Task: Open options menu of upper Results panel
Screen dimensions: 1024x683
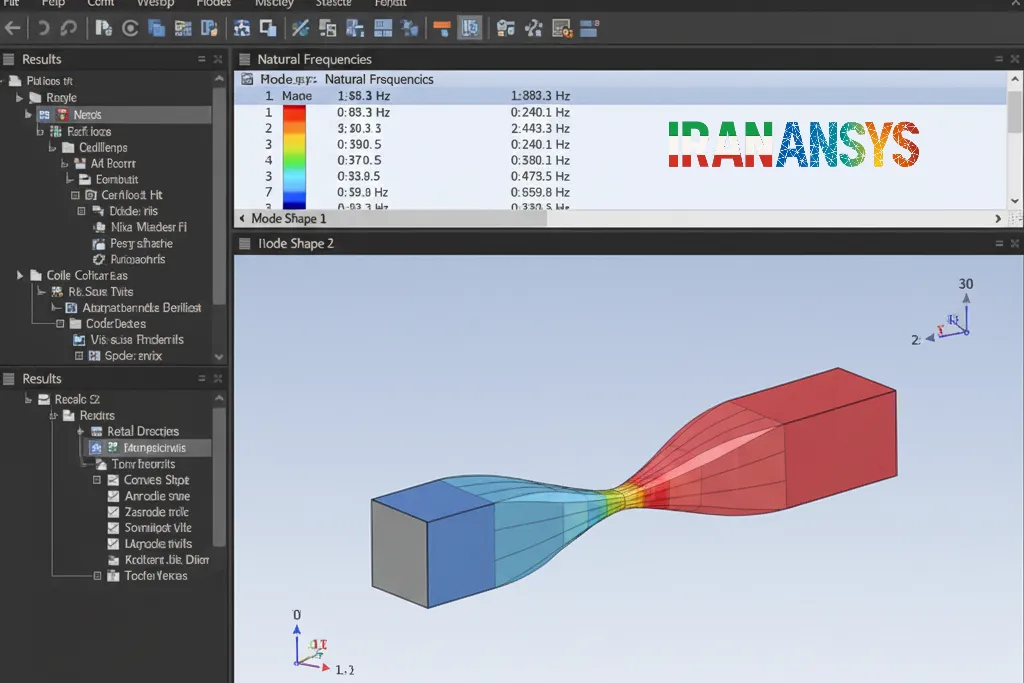Action: pos(202,59)
